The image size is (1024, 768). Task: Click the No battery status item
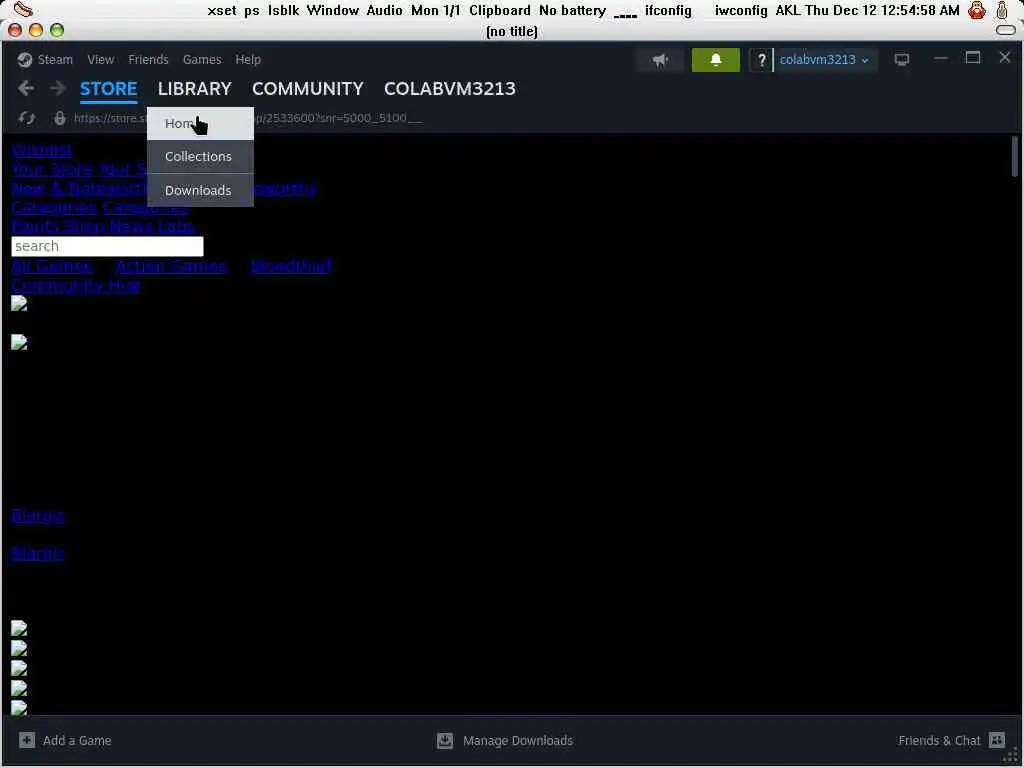click(x=573, y=10)
